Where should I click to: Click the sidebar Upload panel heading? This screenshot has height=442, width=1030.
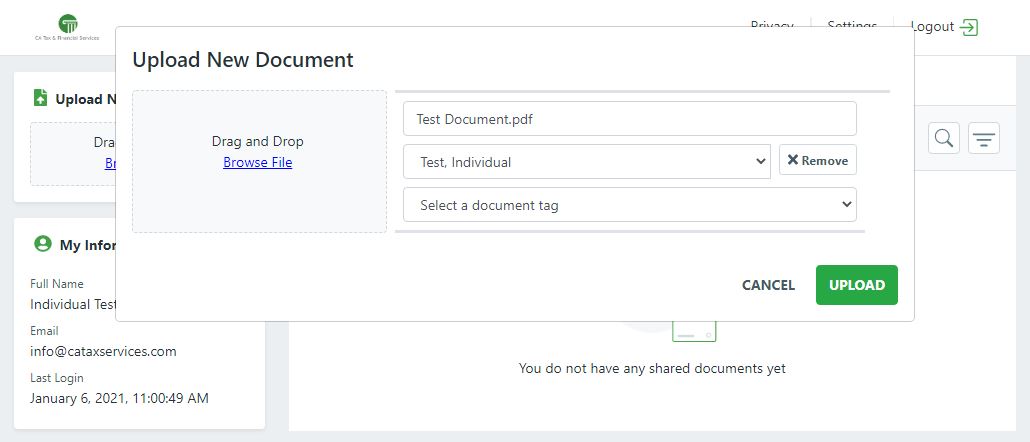click(85, 99)
